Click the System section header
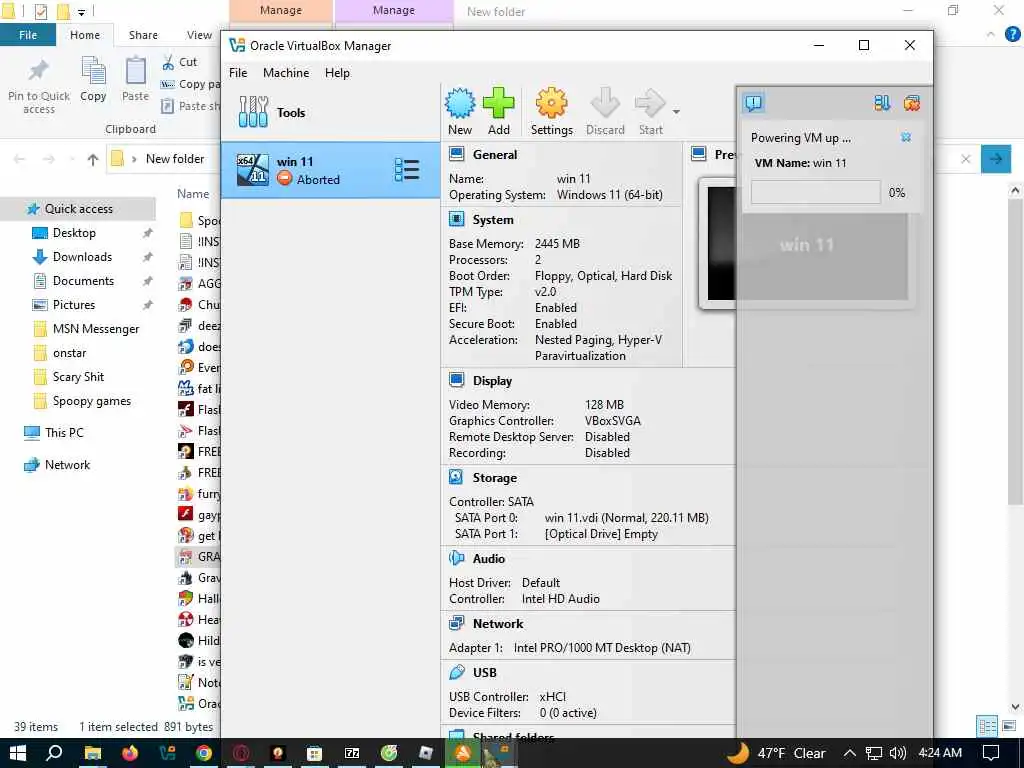The image size is (1024, 768). (x=492, y=220)
